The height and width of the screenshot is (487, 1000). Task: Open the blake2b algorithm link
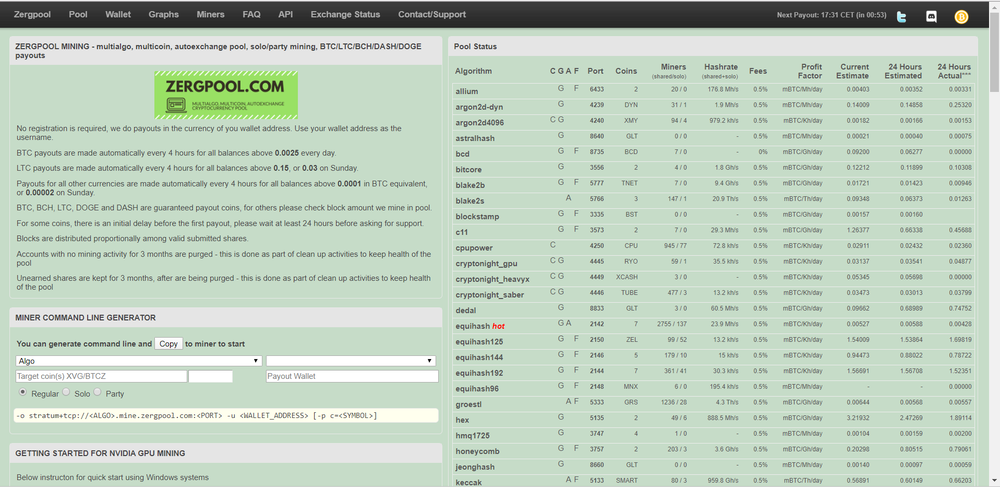470,185
